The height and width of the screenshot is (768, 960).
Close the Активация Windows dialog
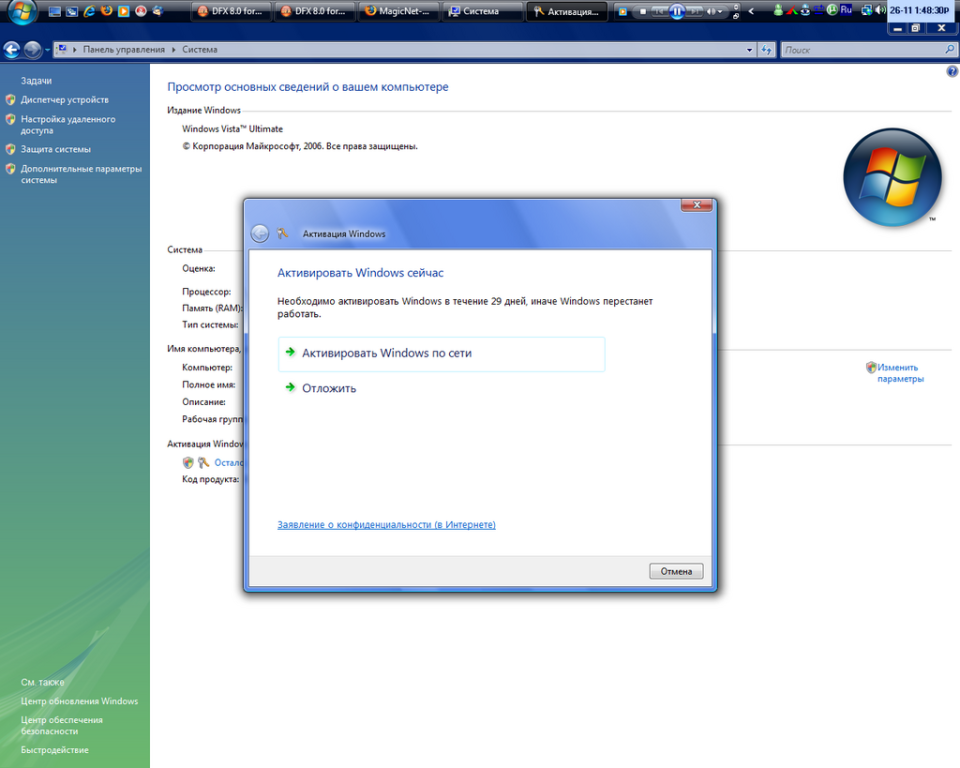pos(697,205)
